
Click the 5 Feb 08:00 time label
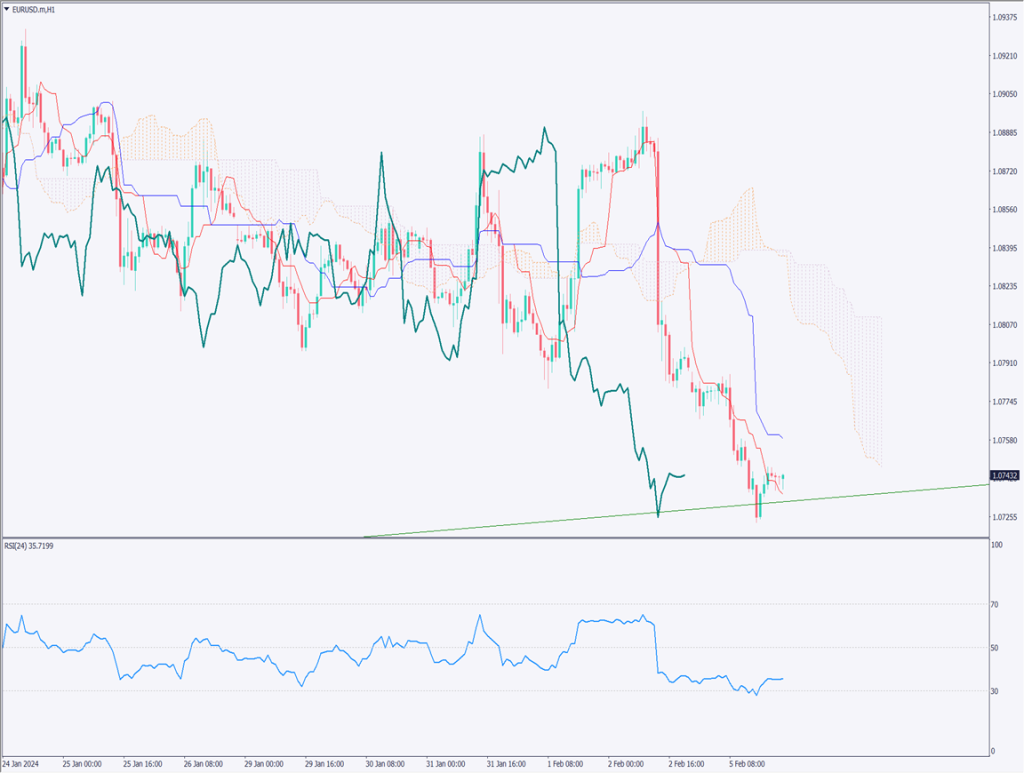[745, 763]
